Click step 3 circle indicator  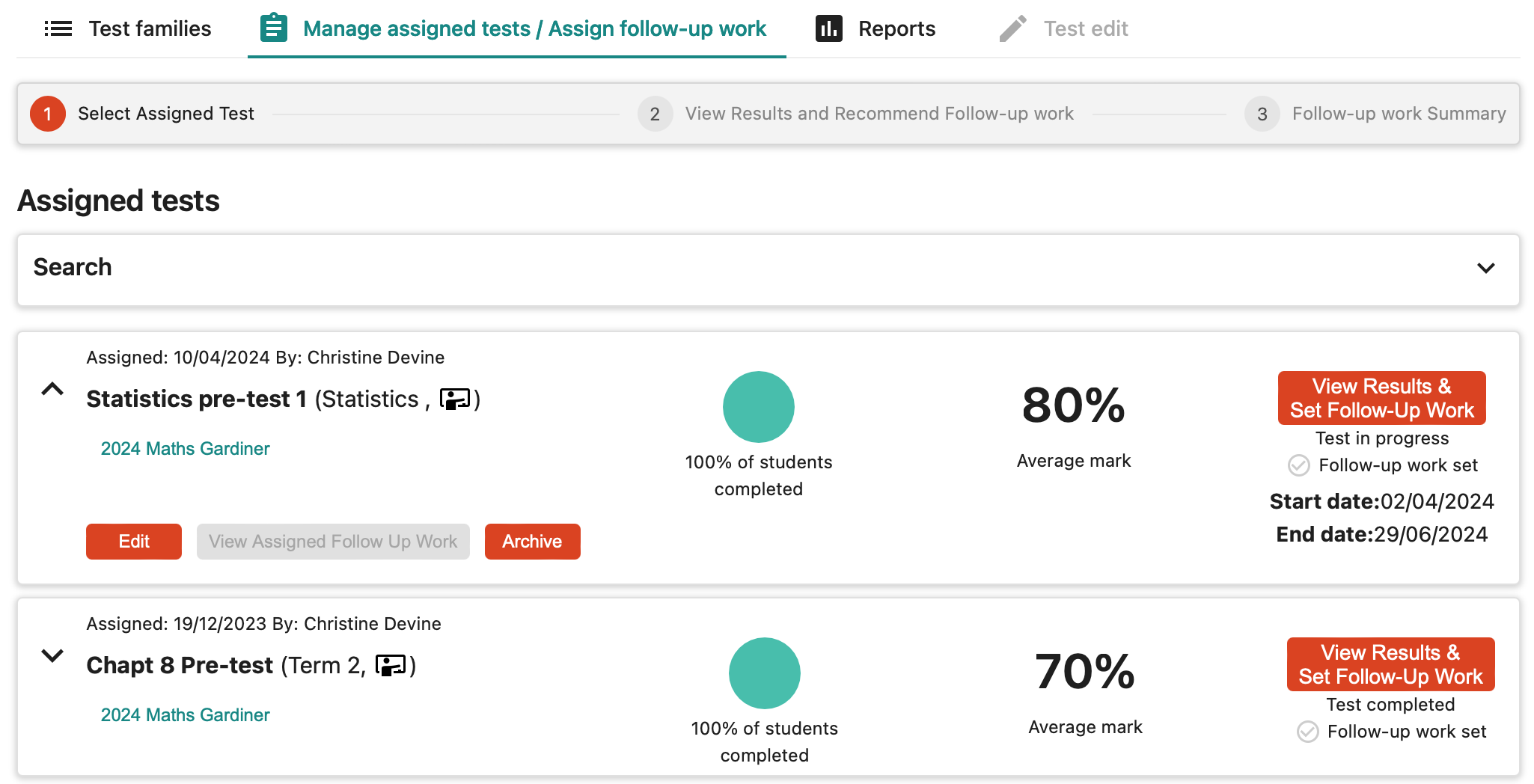1262,114
